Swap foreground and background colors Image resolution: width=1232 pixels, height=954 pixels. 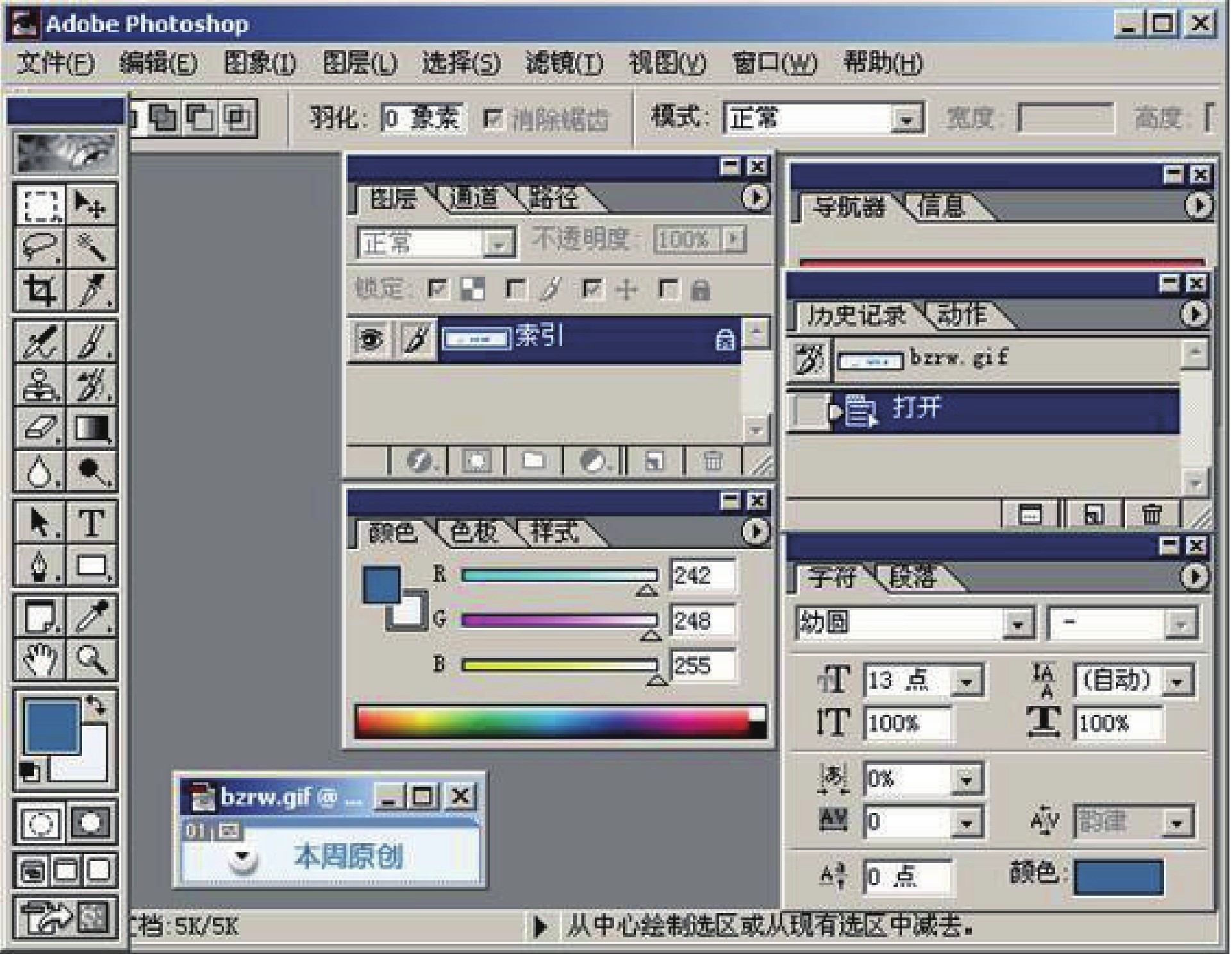97,706
